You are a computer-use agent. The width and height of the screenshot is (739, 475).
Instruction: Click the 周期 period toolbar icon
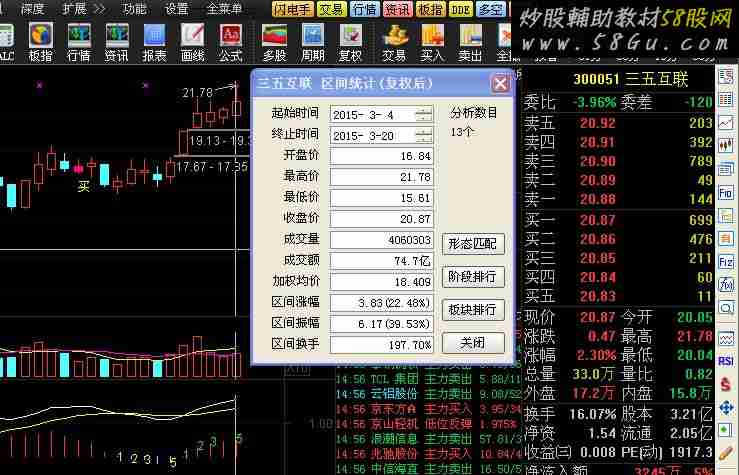tap(312, 42)
